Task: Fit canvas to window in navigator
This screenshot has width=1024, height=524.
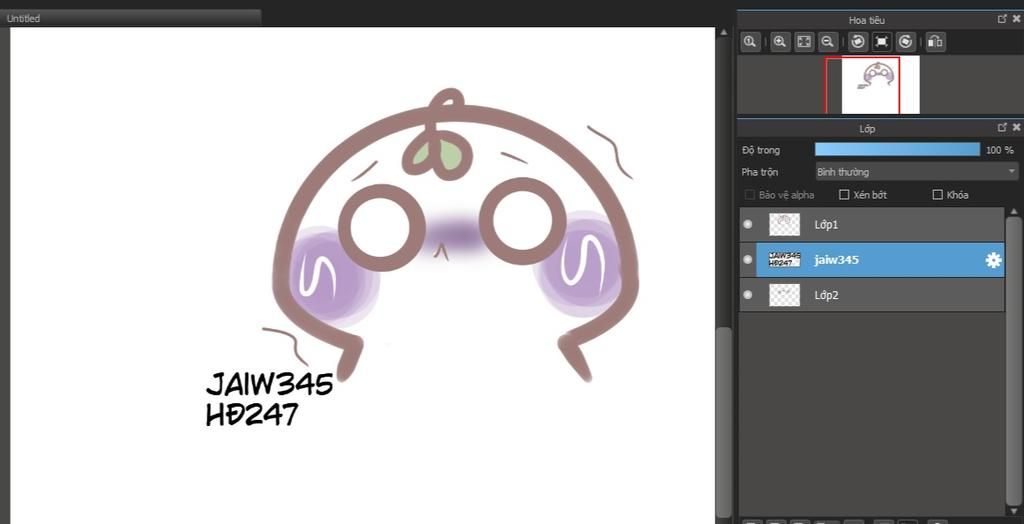Action: (x=804, y=42)
